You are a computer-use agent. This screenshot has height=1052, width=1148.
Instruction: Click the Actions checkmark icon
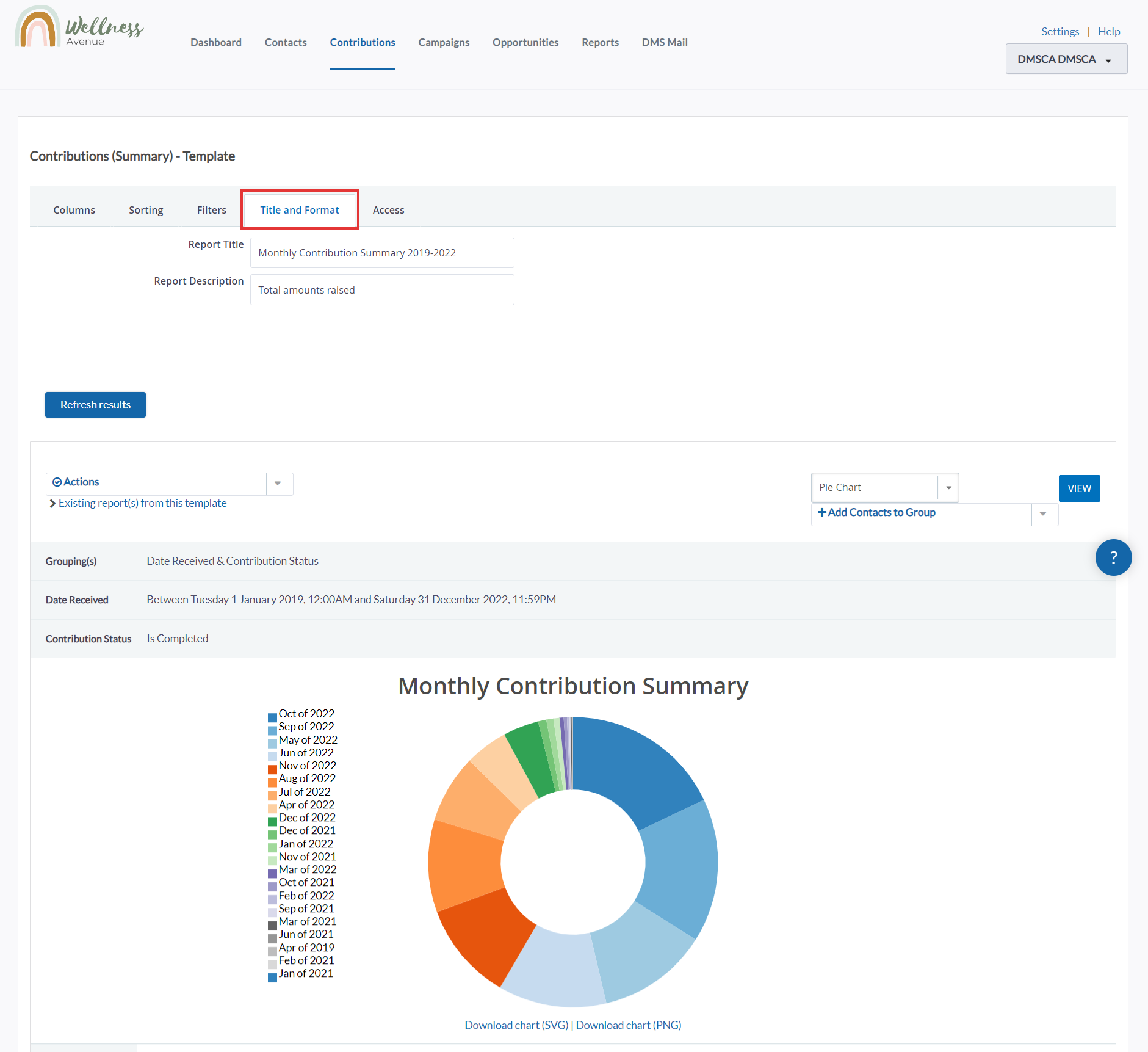57,482
